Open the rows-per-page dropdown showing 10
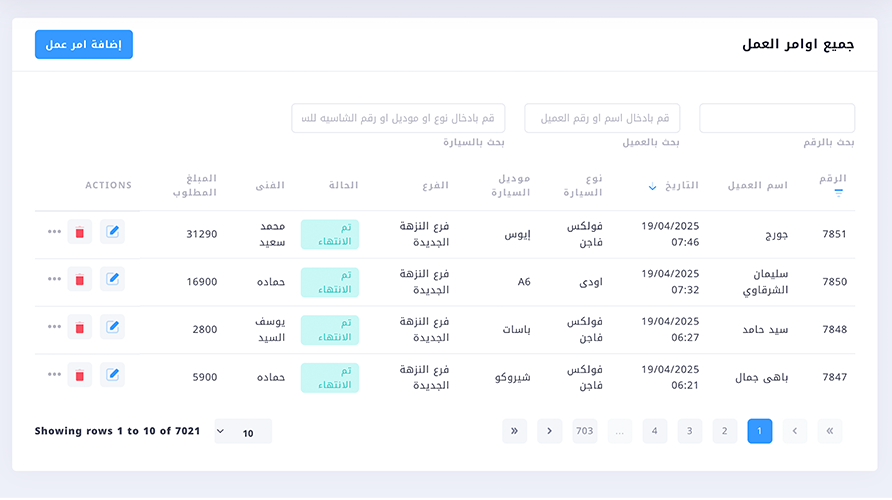The height and width of the screenshot is (500, 892). coord(243,432)
